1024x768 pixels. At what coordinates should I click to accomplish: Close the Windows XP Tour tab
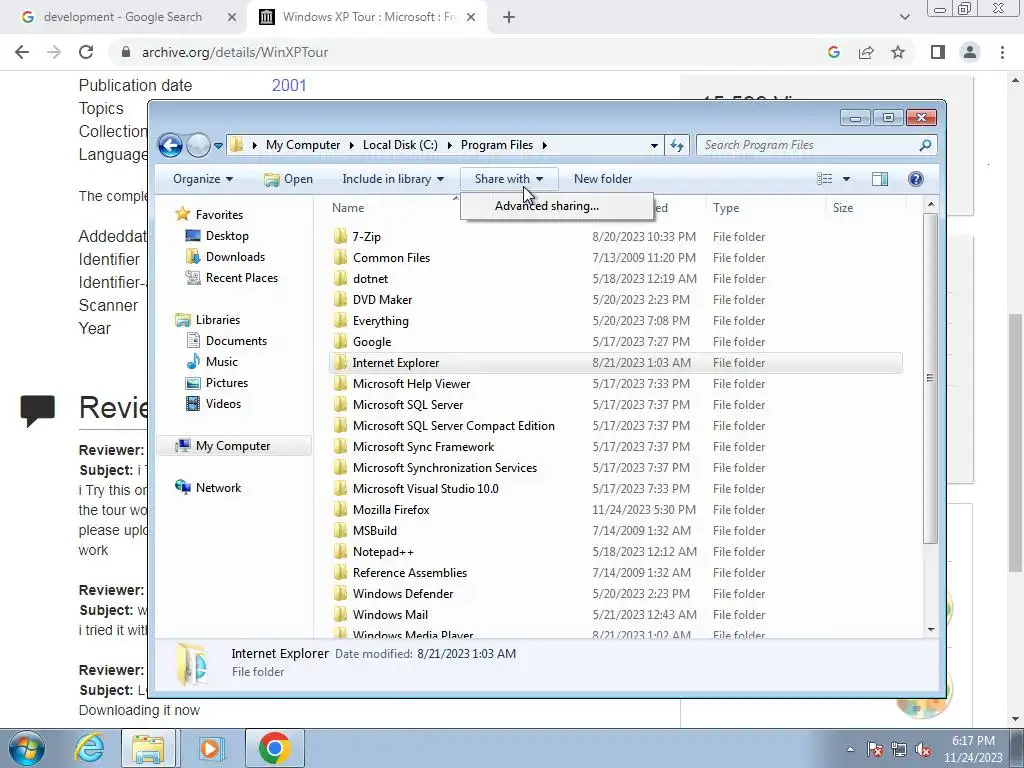(472, 17)
